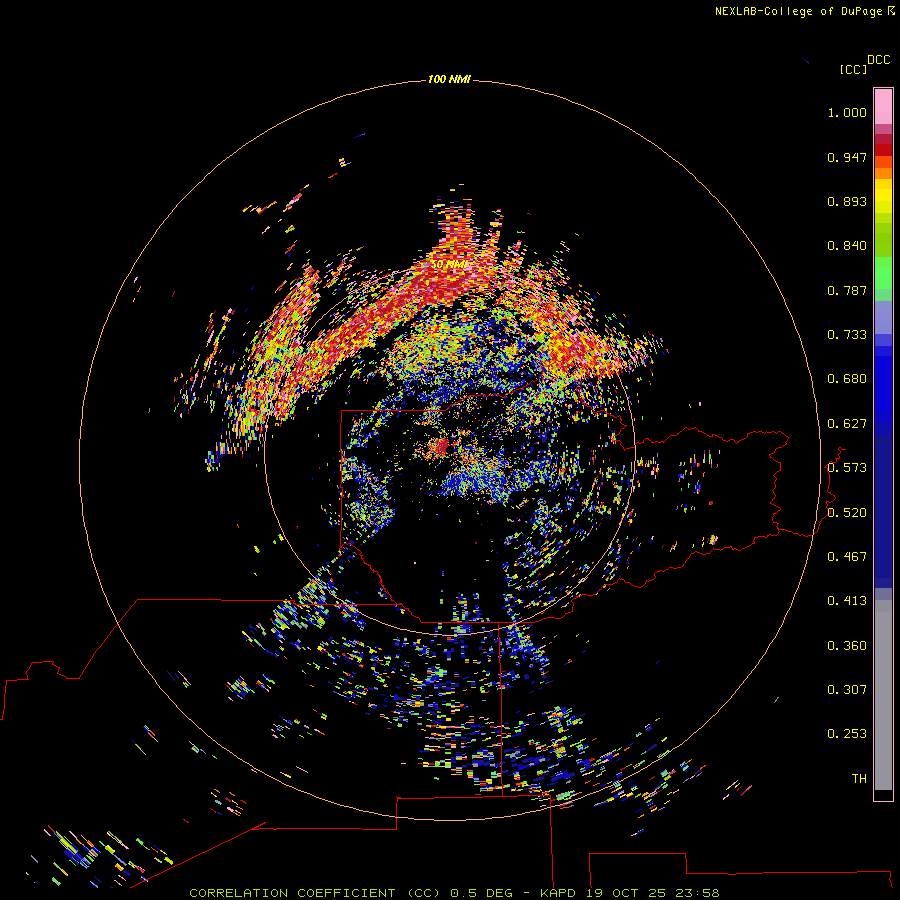Click the 0.893 legend value
The width and height of the screenshot is (900, 900).
point(847,201)
